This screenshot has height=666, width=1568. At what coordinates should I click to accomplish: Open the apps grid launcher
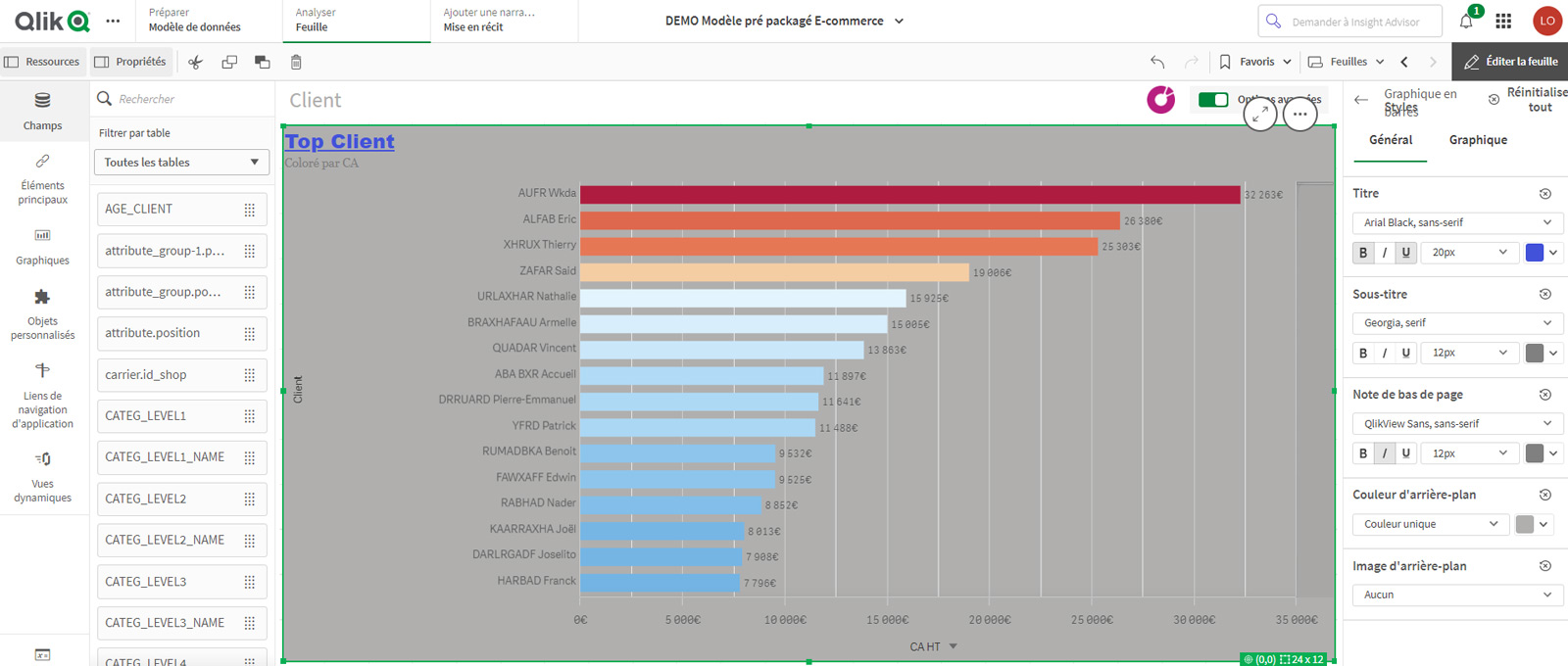pos(1503,21)
